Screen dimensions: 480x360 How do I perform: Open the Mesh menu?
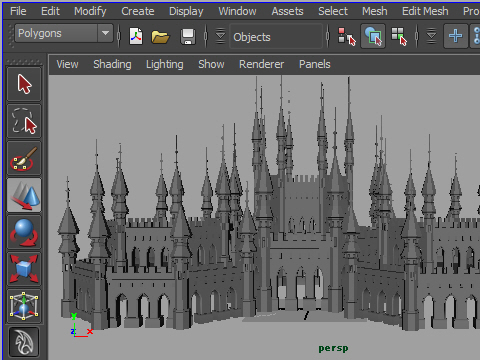375,11
